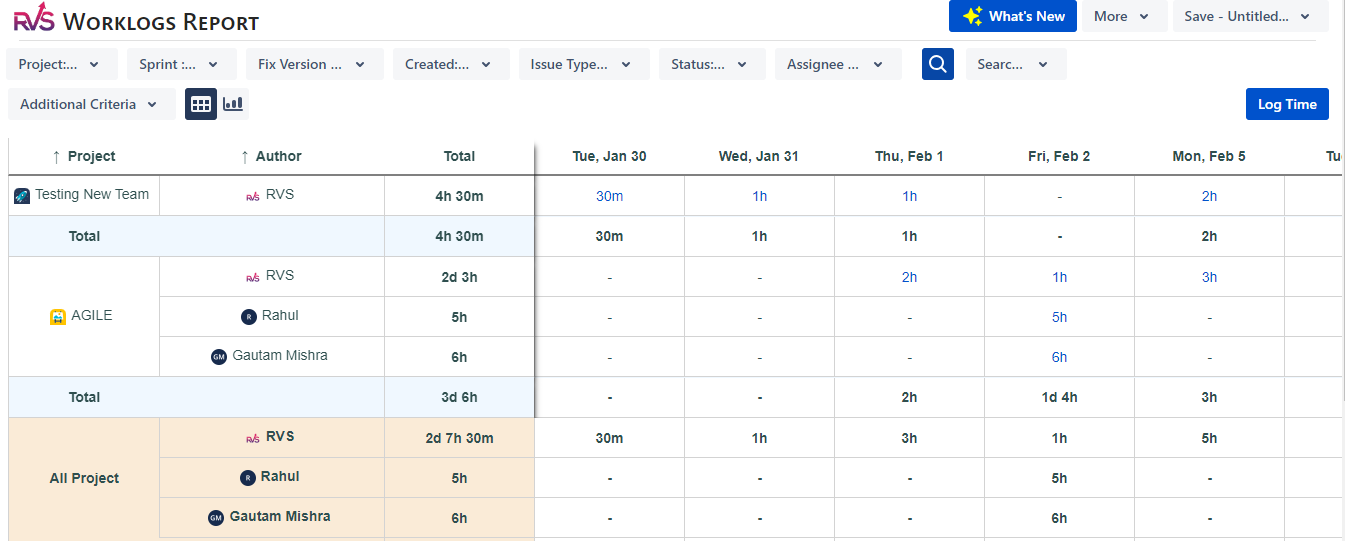Click the RVS logo icon
This screenshot has height=541, width=1345.
pyautogui.click(x=34, y=18)
